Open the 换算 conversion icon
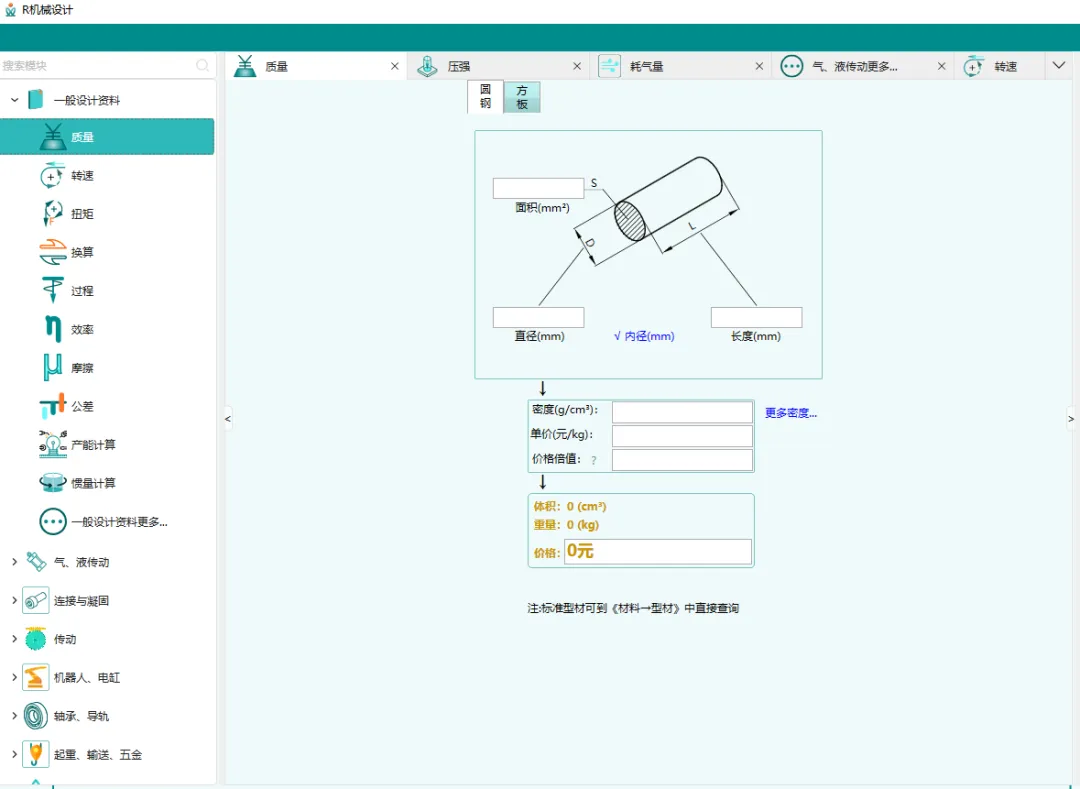The height and width of the screenshot is (789, 1080). (x=52, y=252)
